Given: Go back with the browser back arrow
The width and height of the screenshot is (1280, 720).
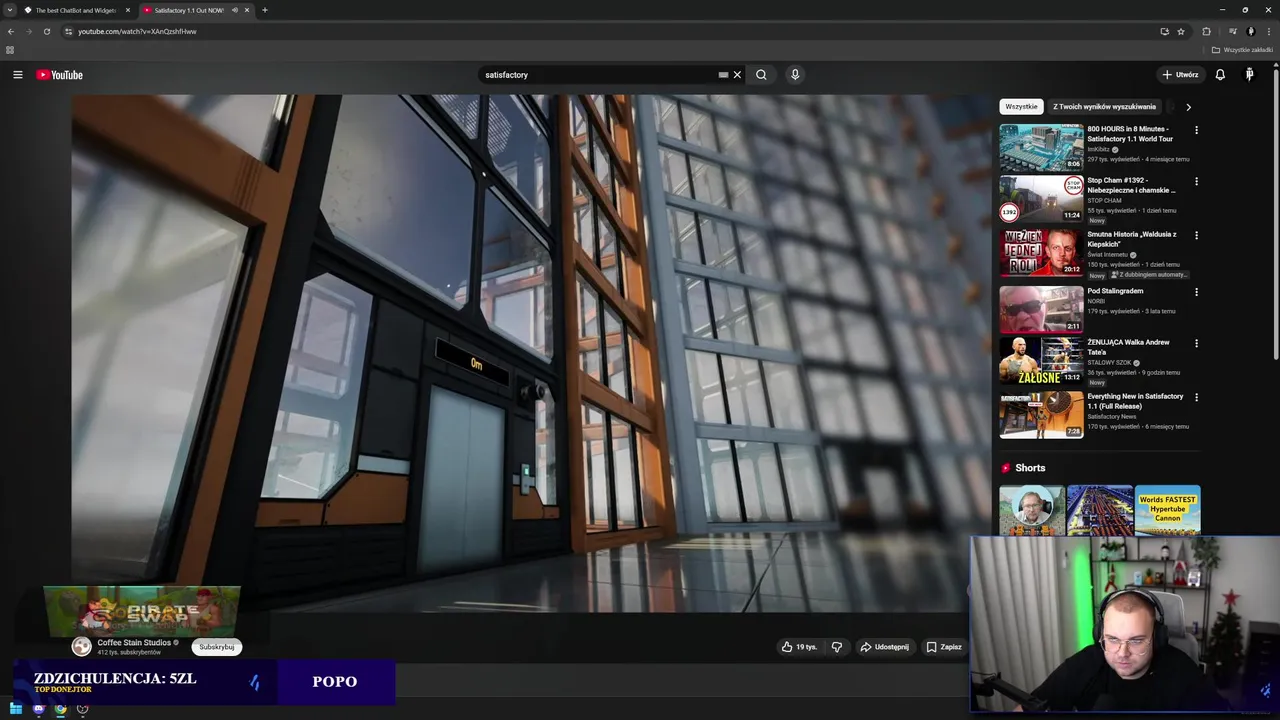Looking at the screenshot, I should click(11, 31).
